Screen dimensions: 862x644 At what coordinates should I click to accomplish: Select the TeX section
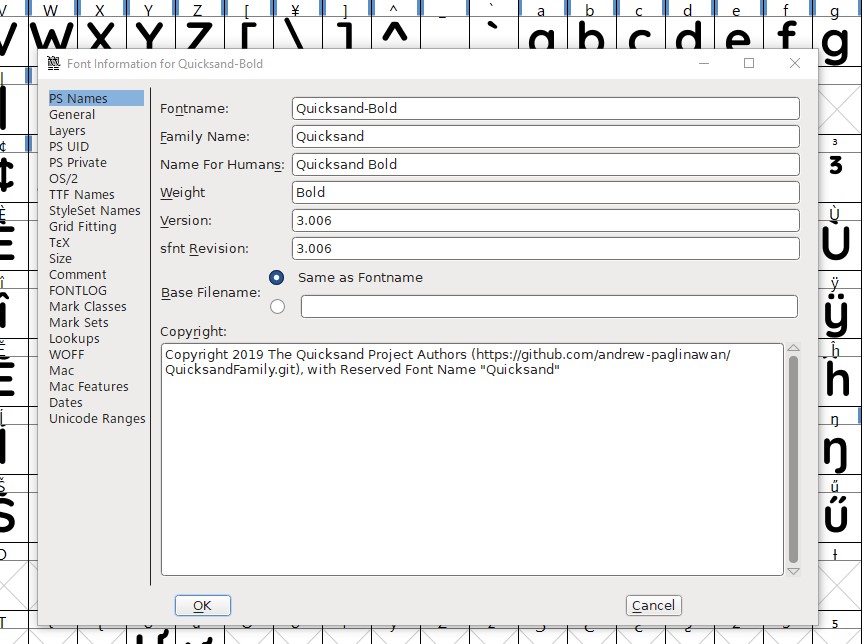[x=59, y=242]
